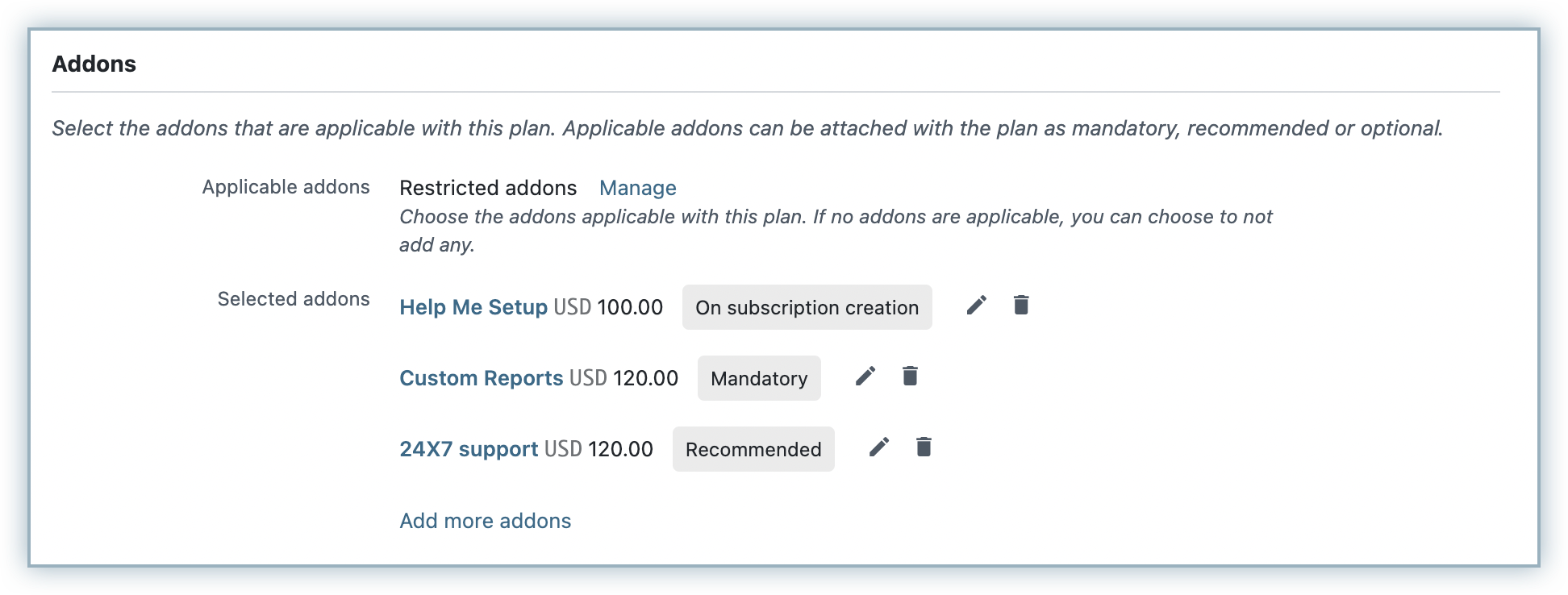Screen dimensions: 1568x595
Task: Click the Recommended badge
Action: pyautogui.click(x=753, y=449)
